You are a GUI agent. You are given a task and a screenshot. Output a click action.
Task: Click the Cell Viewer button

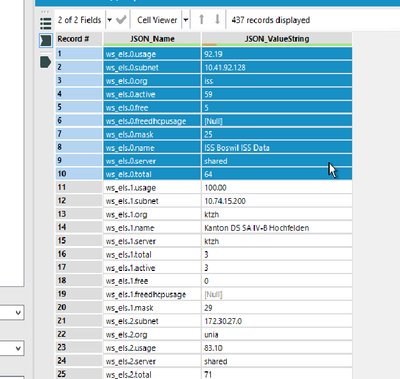tap(157, 20)
